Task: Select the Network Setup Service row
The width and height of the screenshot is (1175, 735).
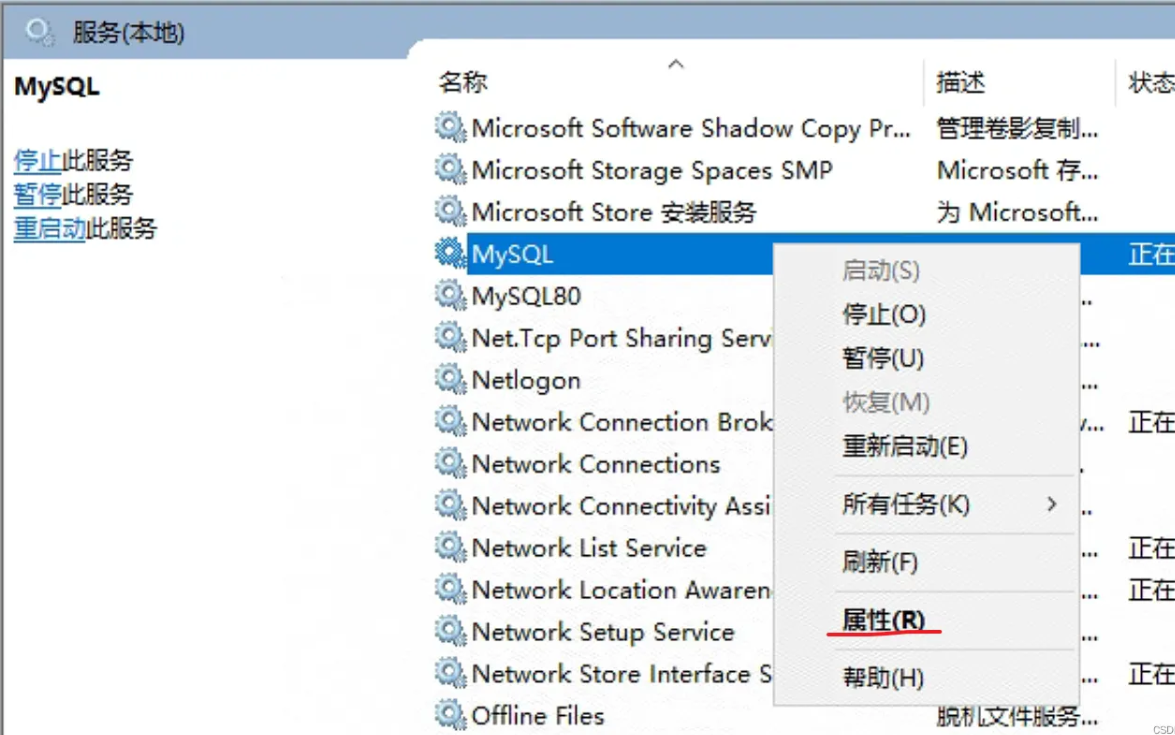Action: tap(602, 632)
